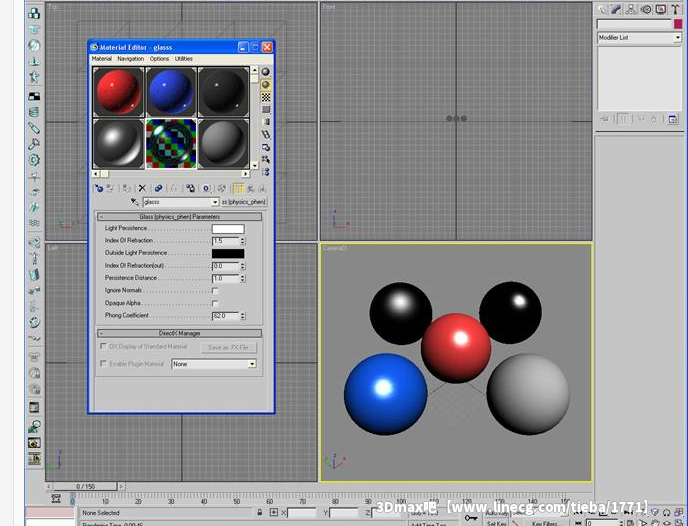Check Enable Plugin Material option

[103, 363]
